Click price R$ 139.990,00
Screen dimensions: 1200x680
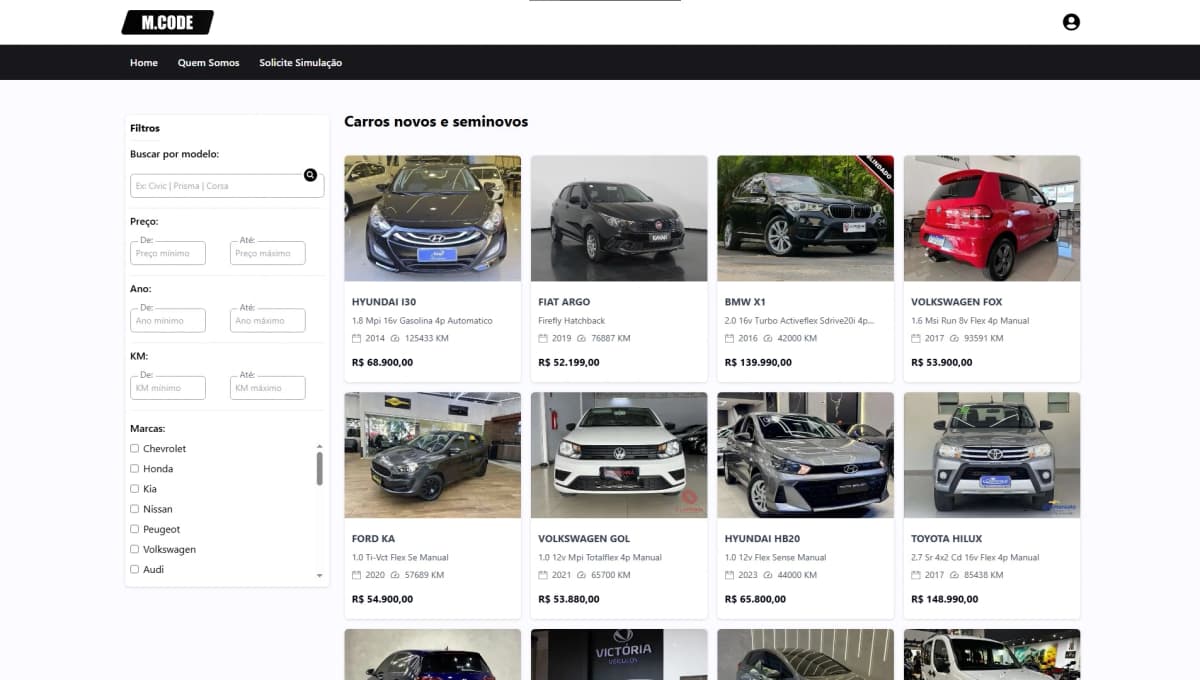click(758, 362)
